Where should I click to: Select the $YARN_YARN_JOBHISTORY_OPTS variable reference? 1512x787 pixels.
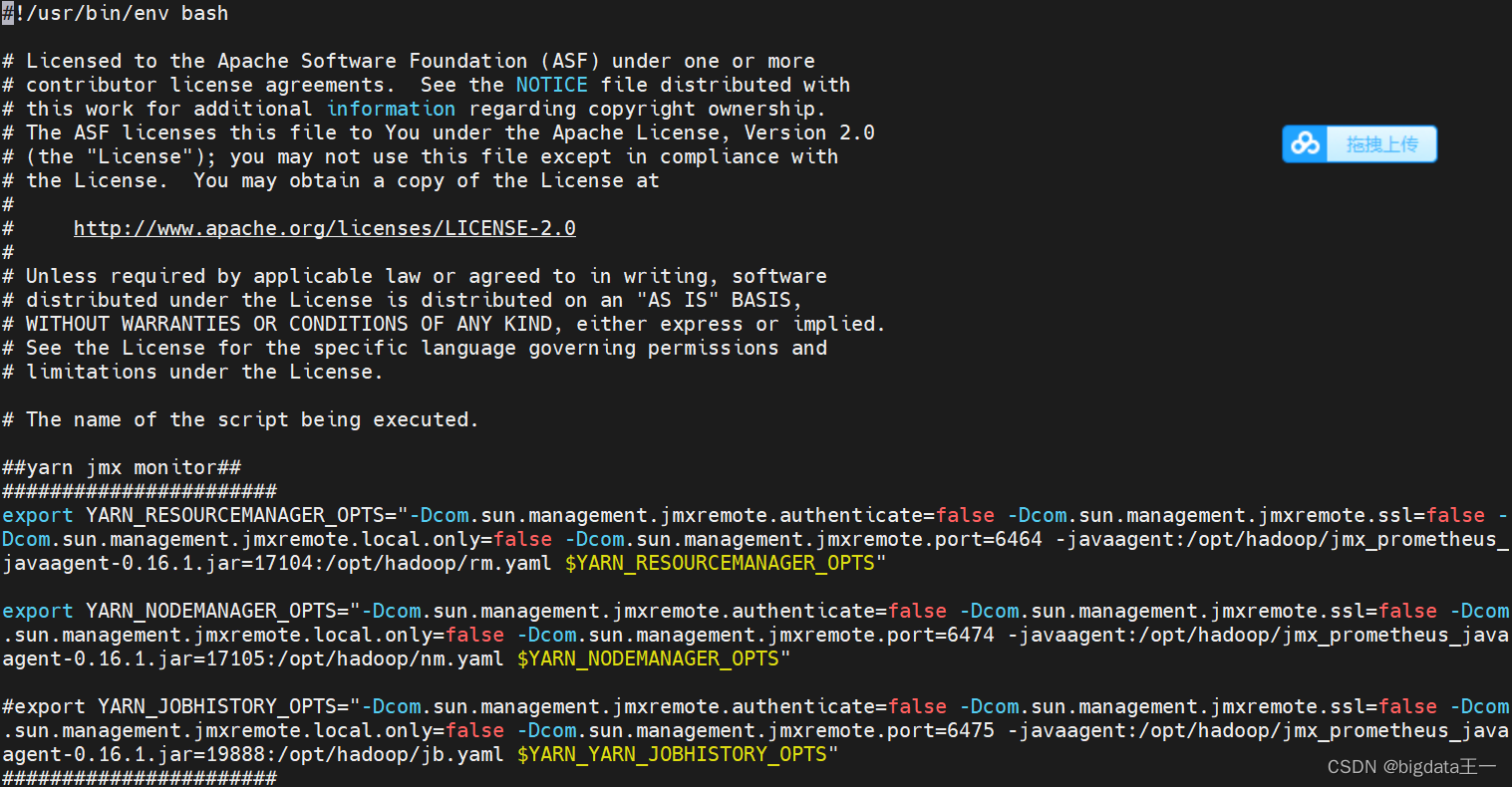pos(676,753)
